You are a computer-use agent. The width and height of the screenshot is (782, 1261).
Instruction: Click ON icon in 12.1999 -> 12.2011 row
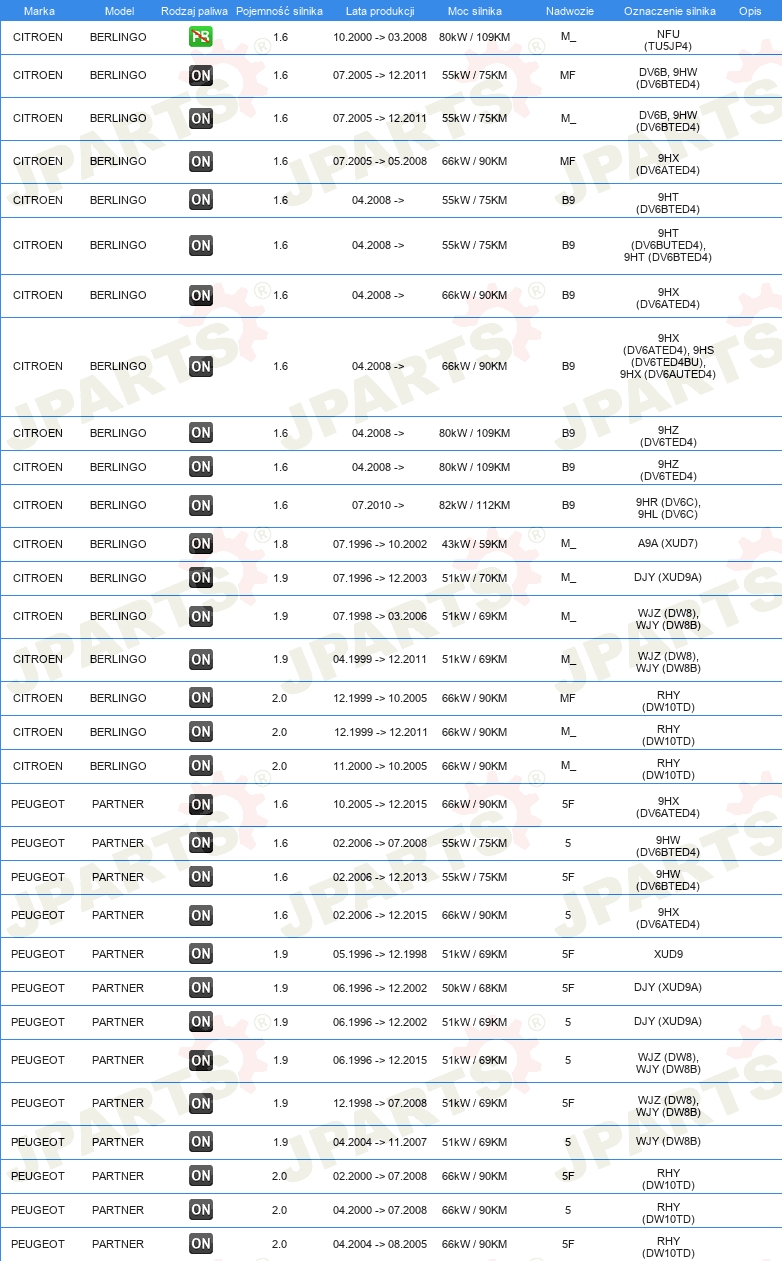coord(201,732)
